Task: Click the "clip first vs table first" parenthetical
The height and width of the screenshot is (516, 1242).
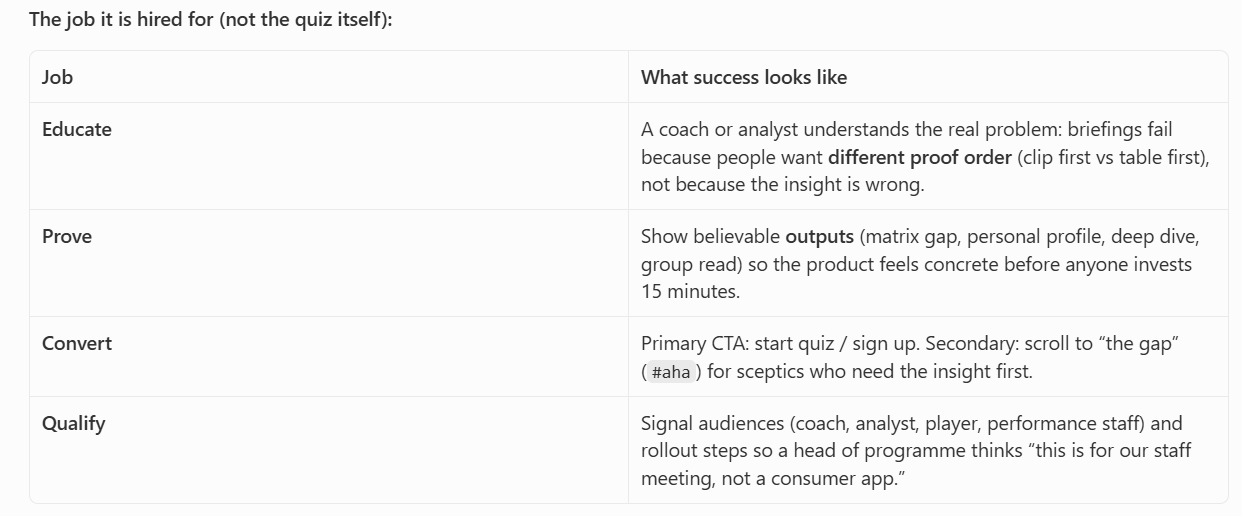Action: point(1113,157)
